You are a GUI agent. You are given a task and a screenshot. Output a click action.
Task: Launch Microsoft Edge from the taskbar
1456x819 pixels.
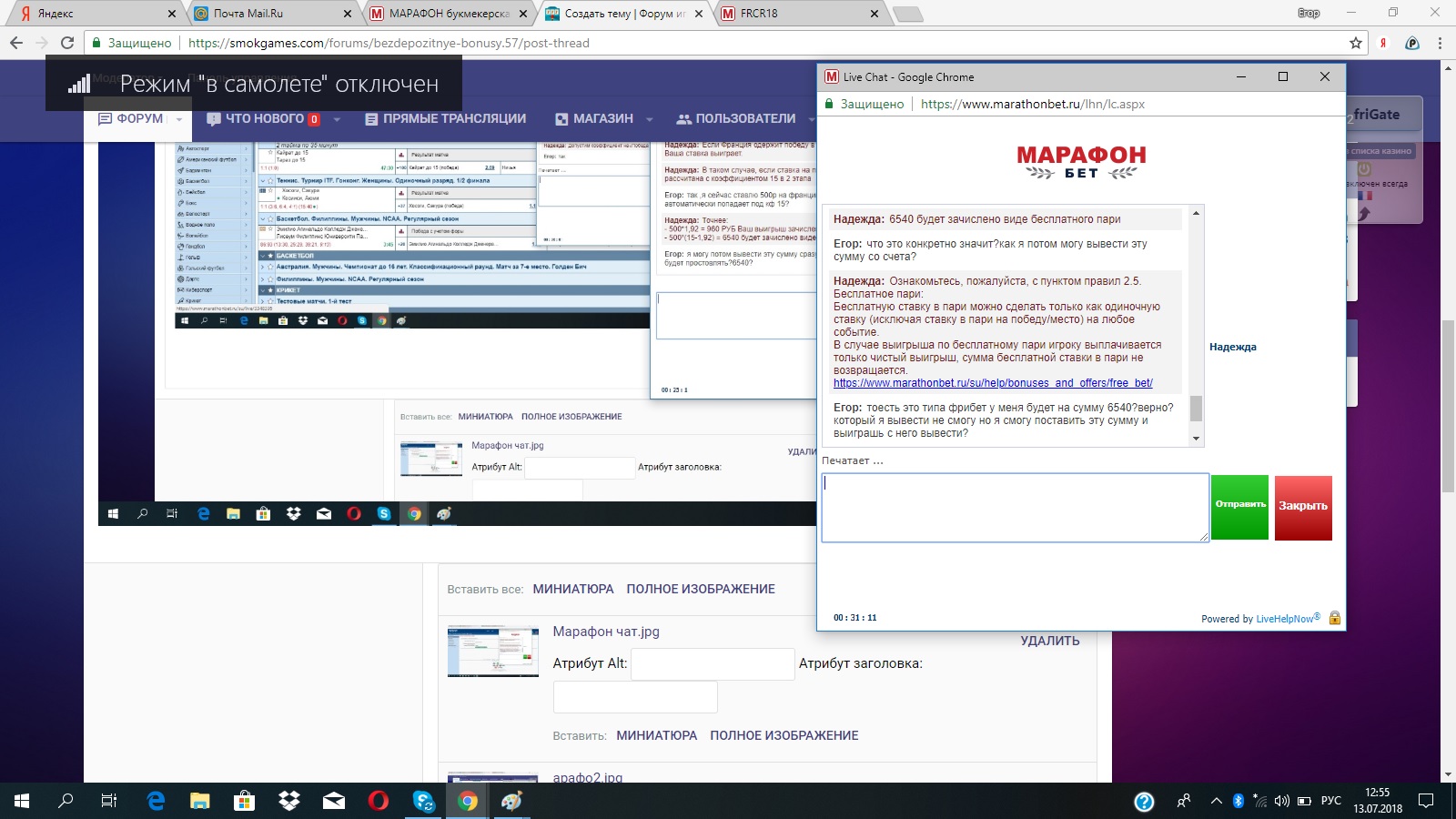click(x=156, y=801)
